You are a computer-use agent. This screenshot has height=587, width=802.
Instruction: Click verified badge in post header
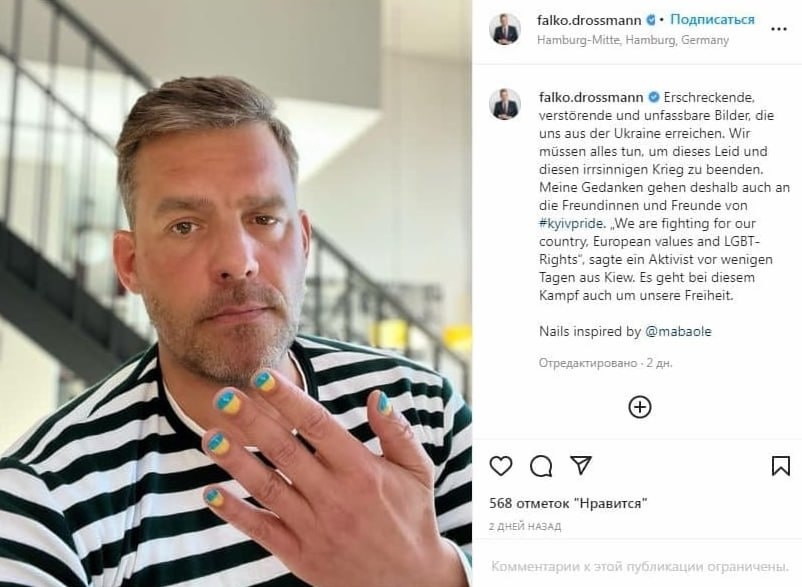click(651, 20)
